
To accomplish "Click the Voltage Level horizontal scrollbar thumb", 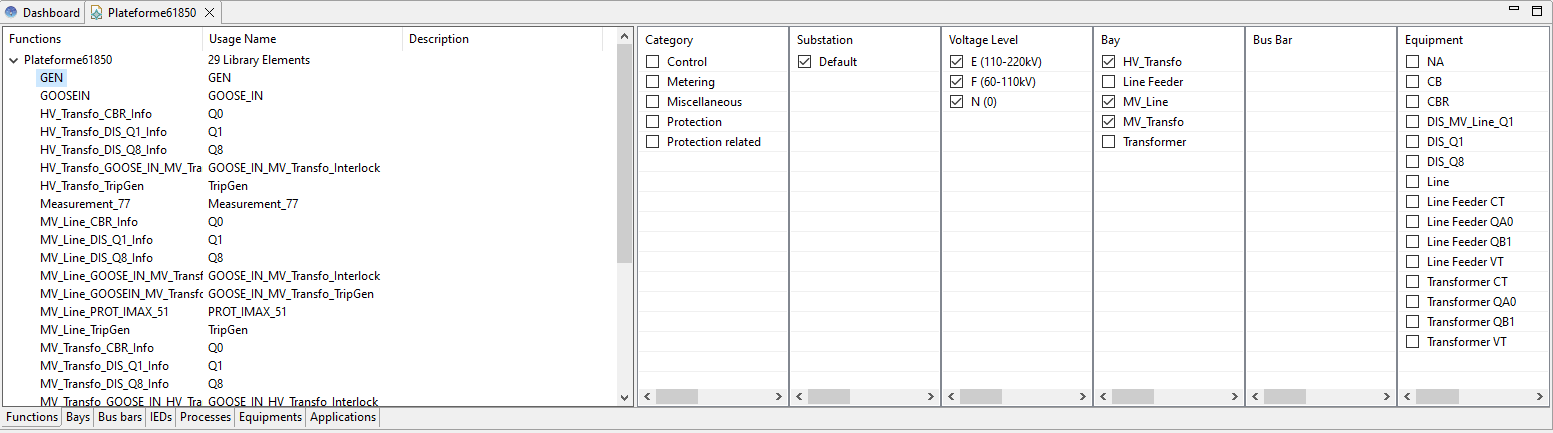I will (981, 397).
